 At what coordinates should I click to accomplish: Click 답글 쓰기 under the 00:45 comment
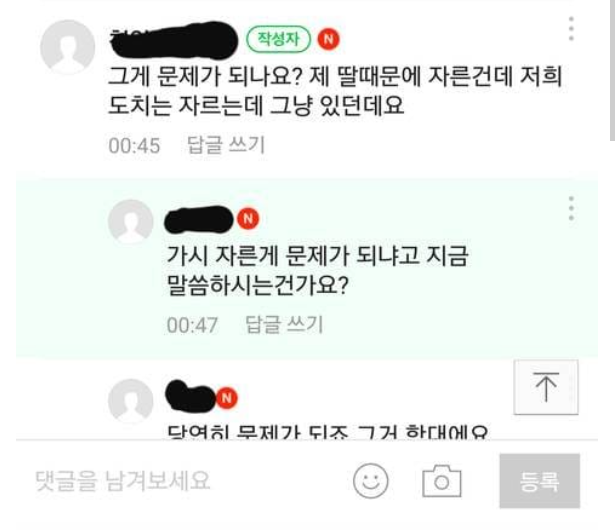point(226,145)
